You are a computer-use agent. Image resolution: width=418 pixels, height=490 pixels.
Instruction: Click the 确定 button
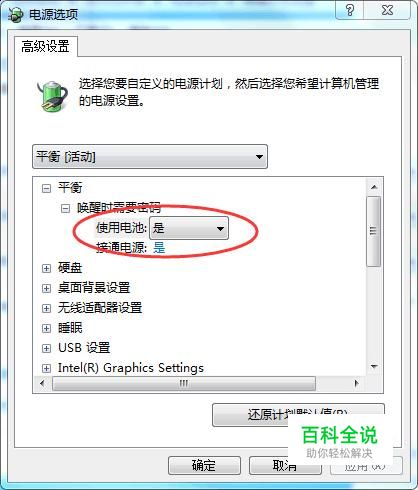[x=204, y=465]
